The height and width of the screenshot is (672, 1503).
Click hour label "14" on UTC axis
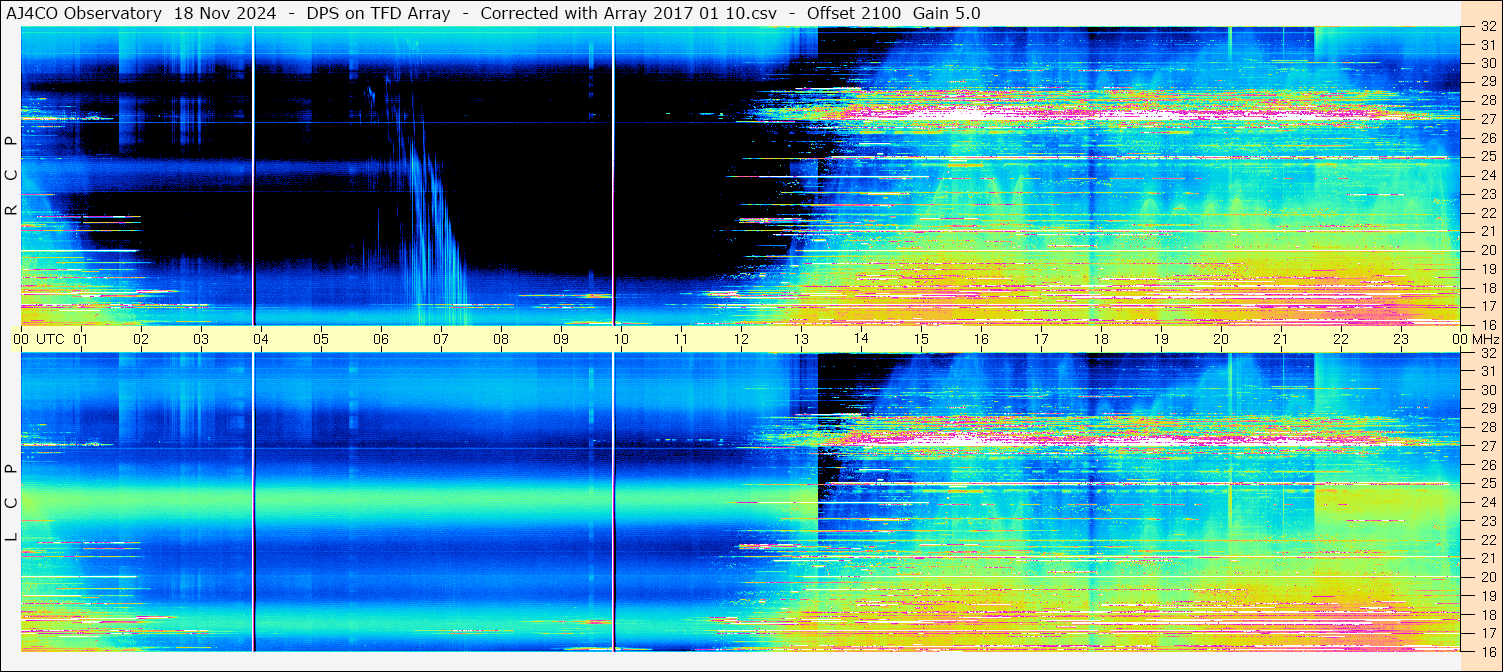[861, 340]
